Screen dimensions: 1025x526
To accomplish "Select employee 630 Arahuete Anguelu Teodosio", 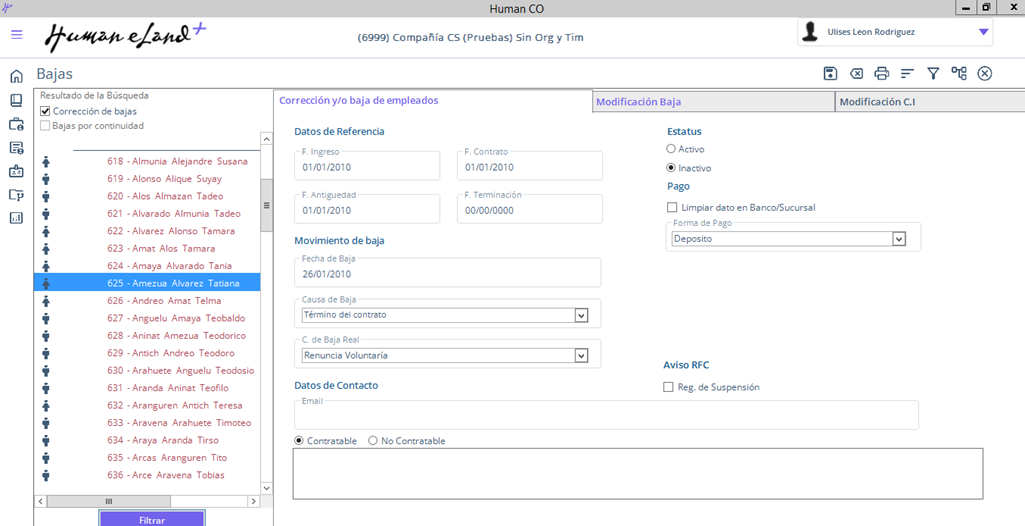I will [x=180, y=370].
